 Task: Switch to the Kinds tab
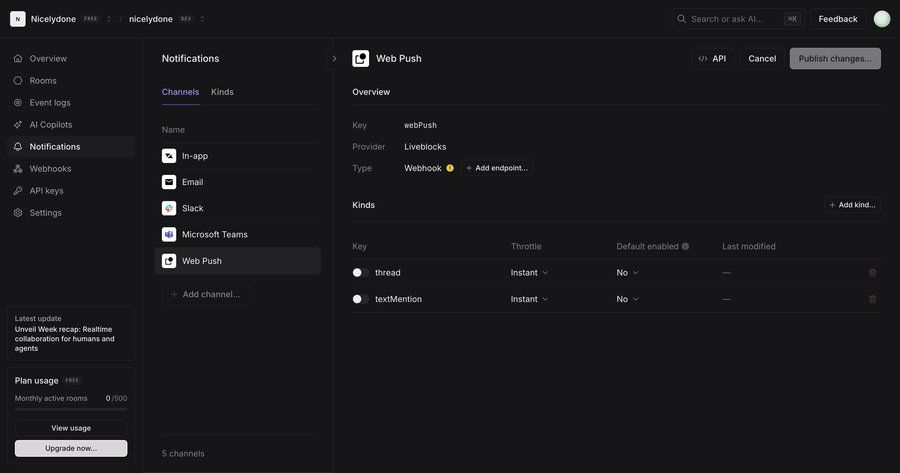point(222,92)
